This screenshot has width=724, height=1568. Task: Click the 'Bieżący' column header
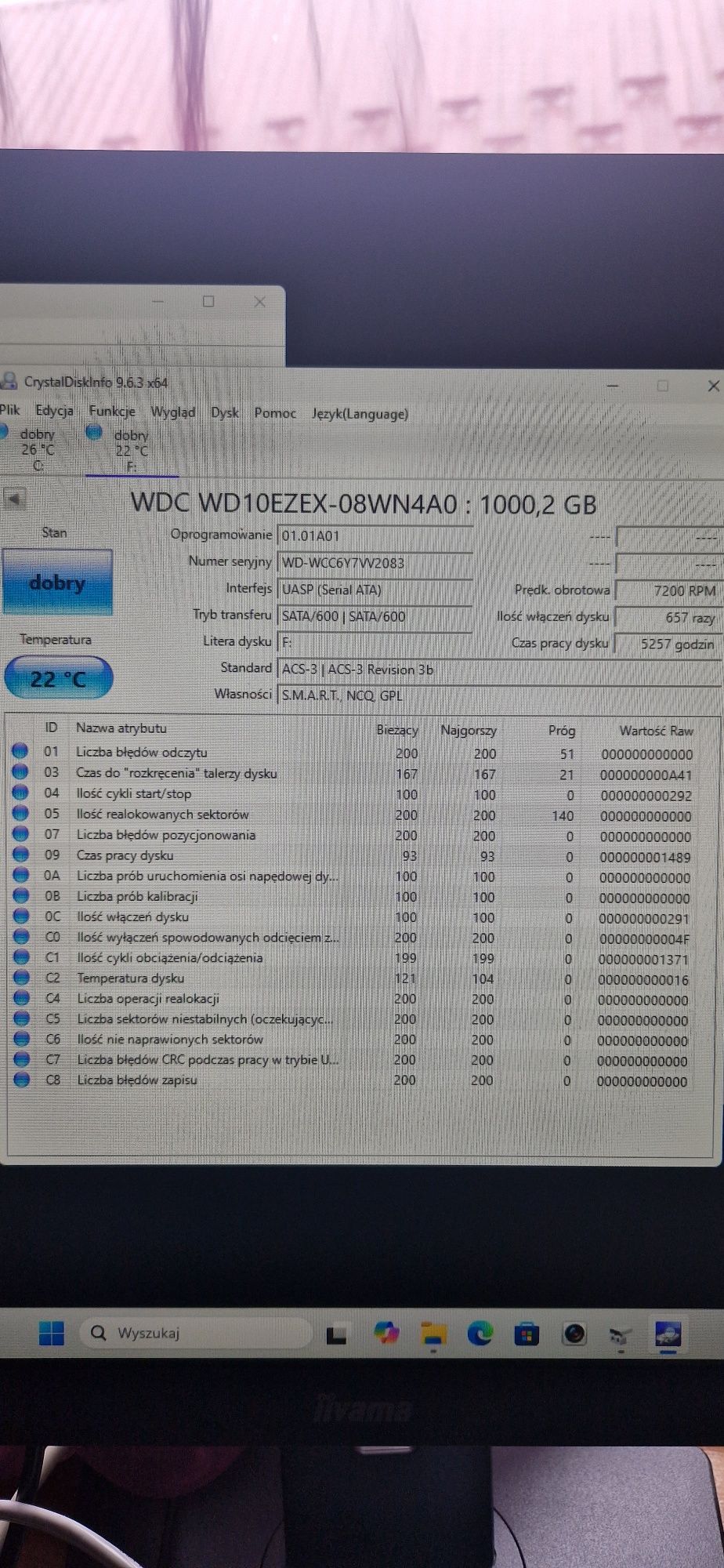397,730
